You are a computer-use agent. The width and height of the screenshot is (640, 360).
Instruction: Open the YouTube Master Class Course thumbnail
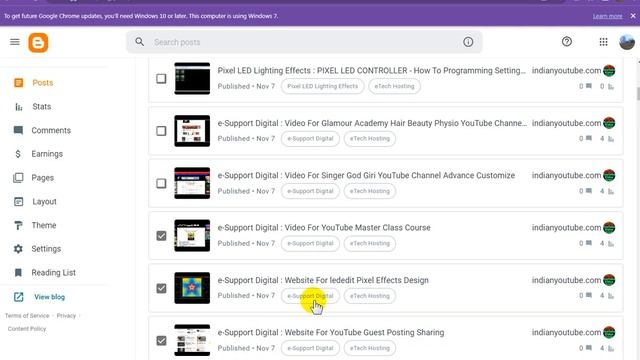click(192, 236)
